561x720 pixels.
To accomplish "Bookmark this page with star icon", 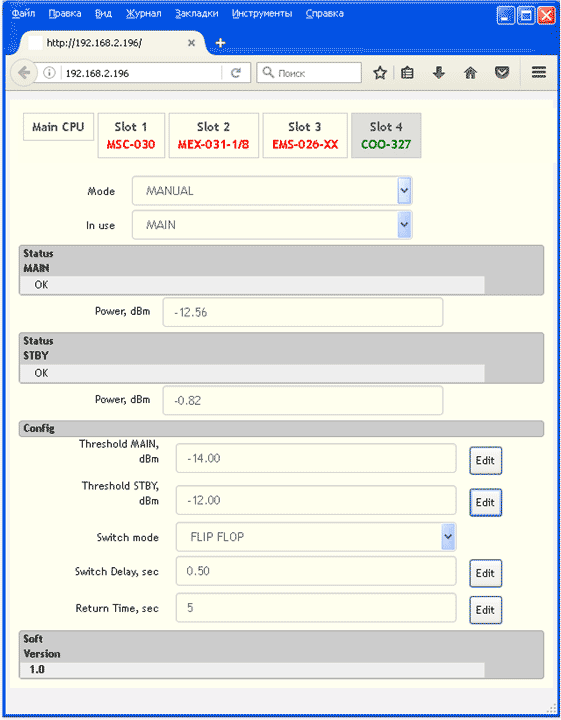I will (x=380, y=73).
